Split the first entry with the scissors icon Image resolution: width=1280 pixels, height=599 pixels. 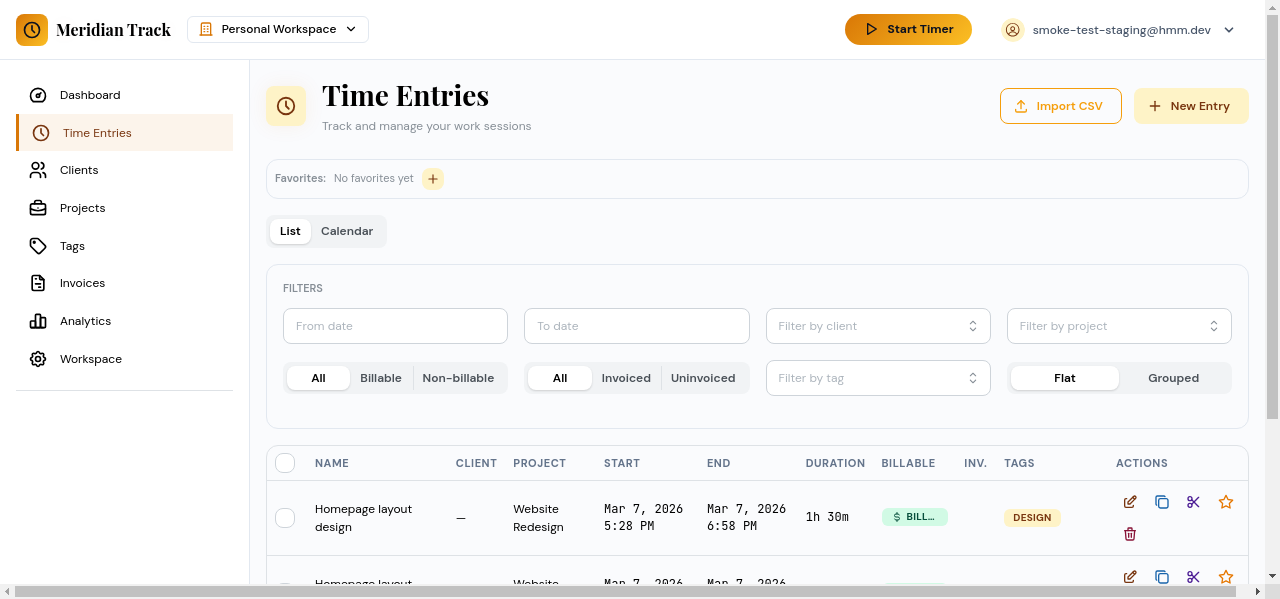tap(1193, 501)
